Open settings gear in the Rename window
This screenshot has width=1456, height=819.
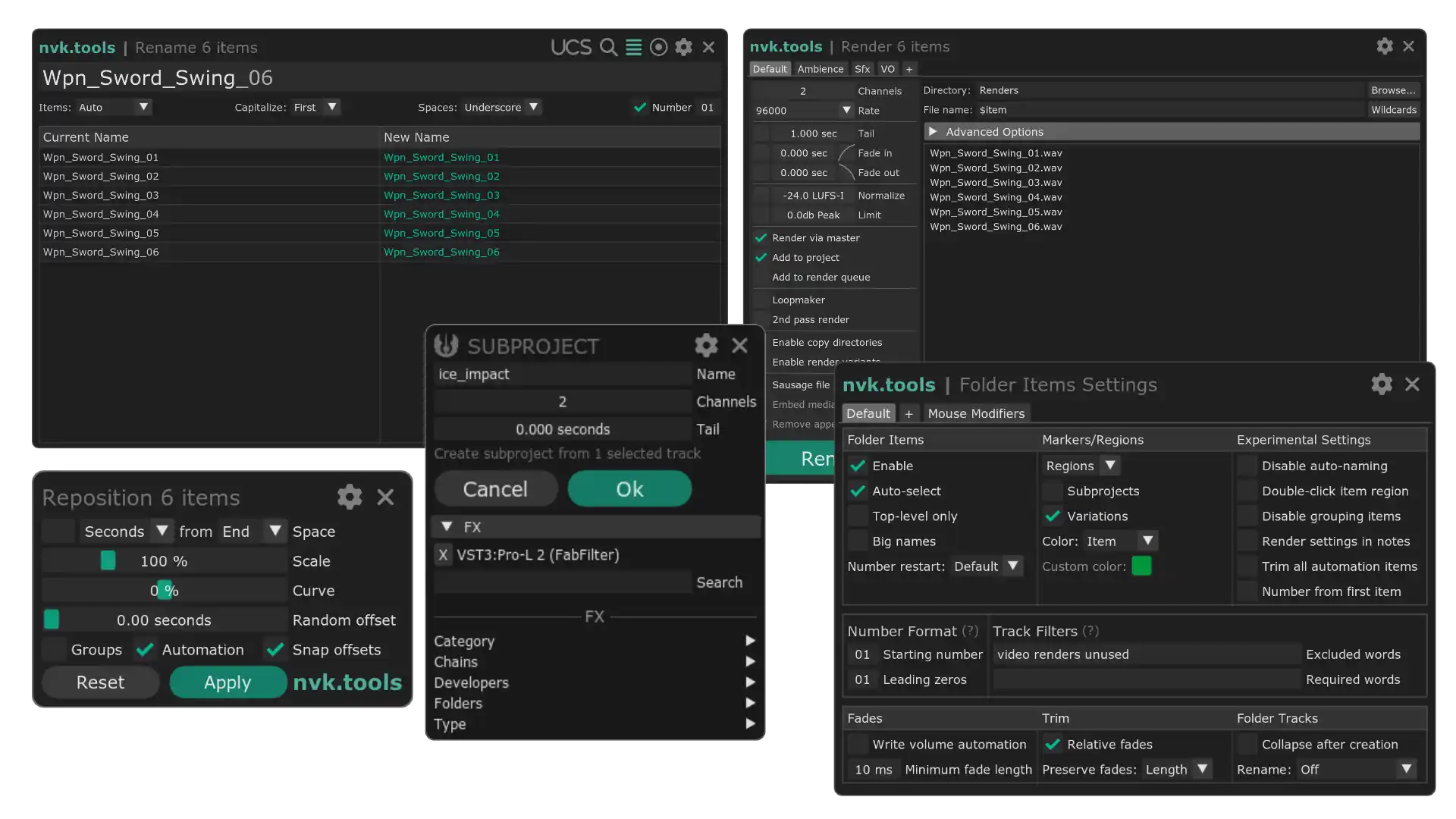pyautogui.click(x=683, y=47)
